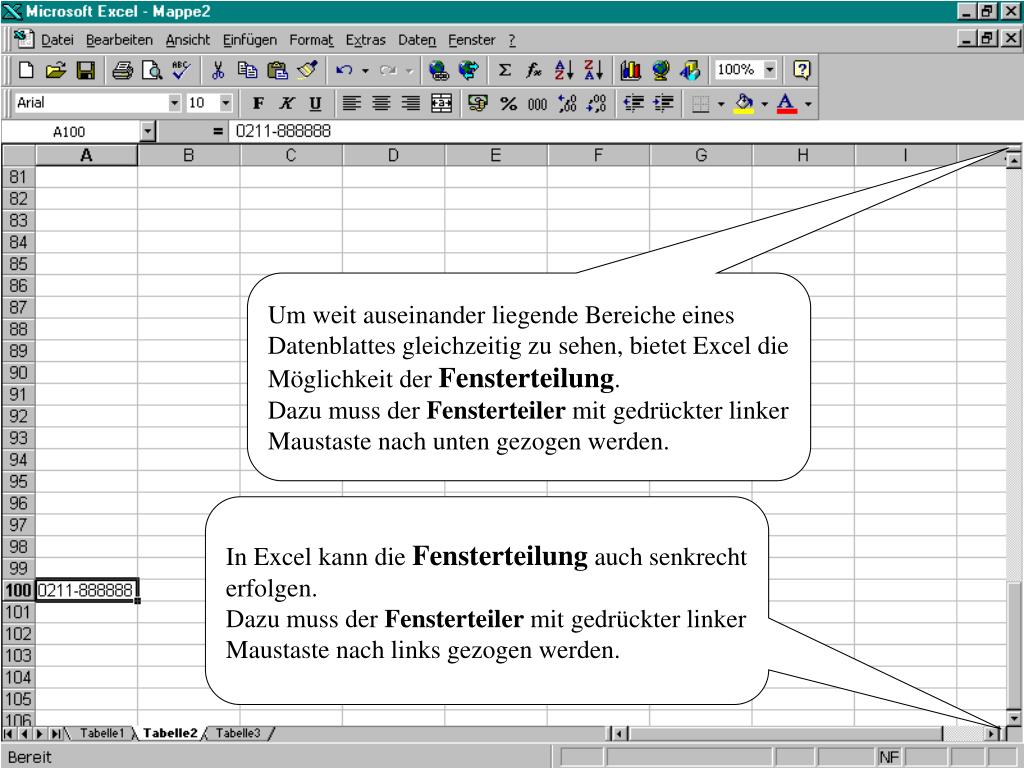Open the Daten menu
Image resolution: width=1024 pixels, height=768 pixels.
417,40
